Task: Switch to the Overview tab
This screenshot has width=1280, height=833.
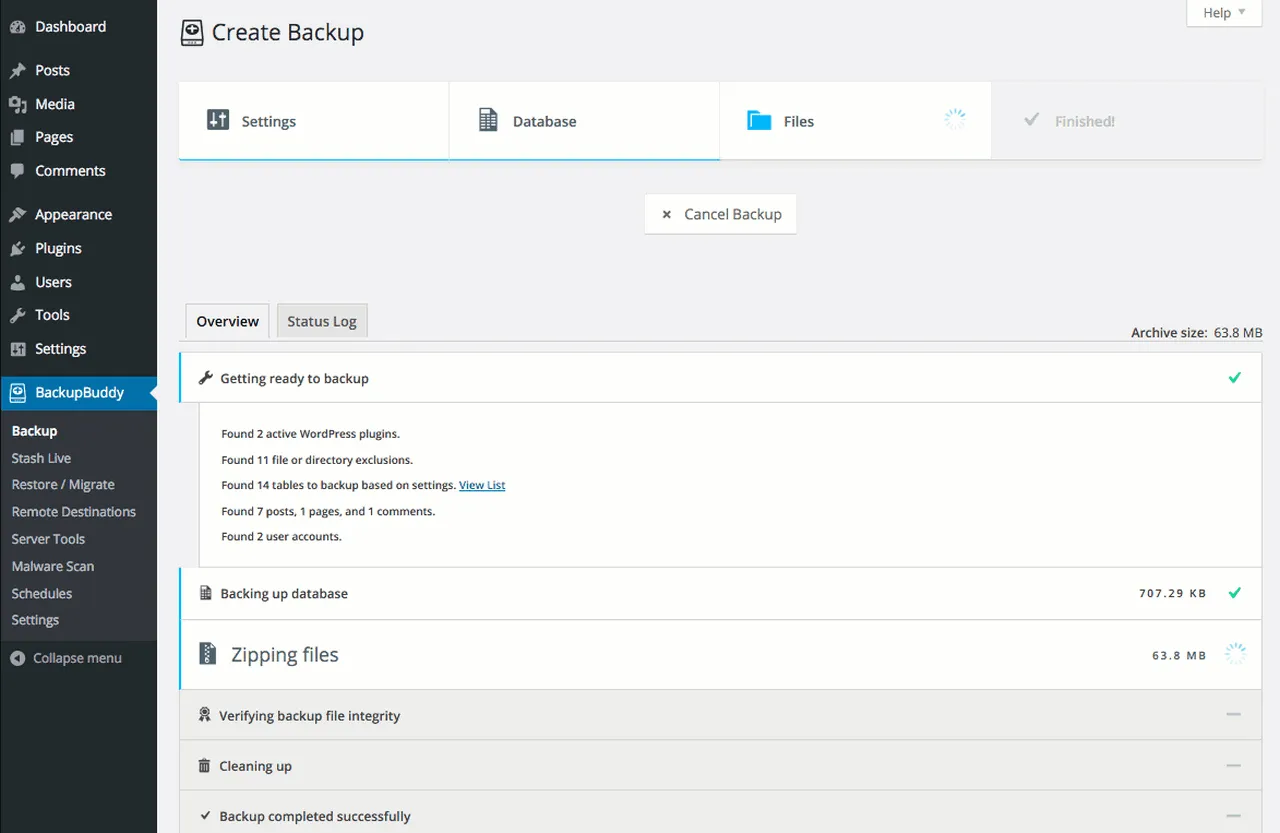Action: pos(227,321)
